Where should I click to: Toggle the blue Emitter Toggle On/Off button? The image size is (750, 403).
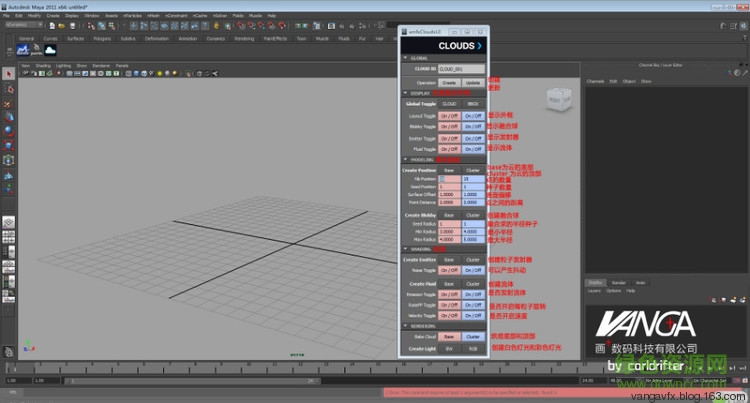coord(472,138)
